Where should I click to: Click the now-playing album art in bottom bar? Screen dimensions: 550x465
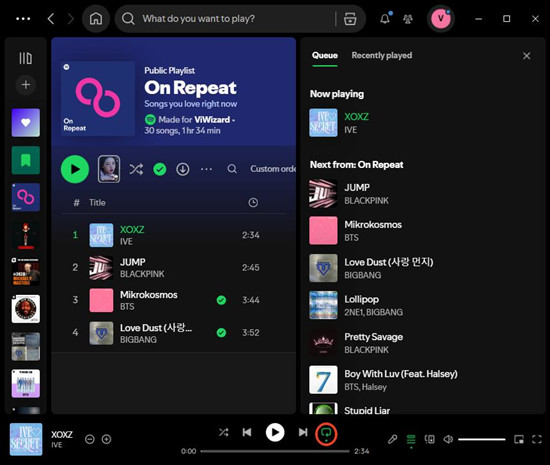click(26, 439)
